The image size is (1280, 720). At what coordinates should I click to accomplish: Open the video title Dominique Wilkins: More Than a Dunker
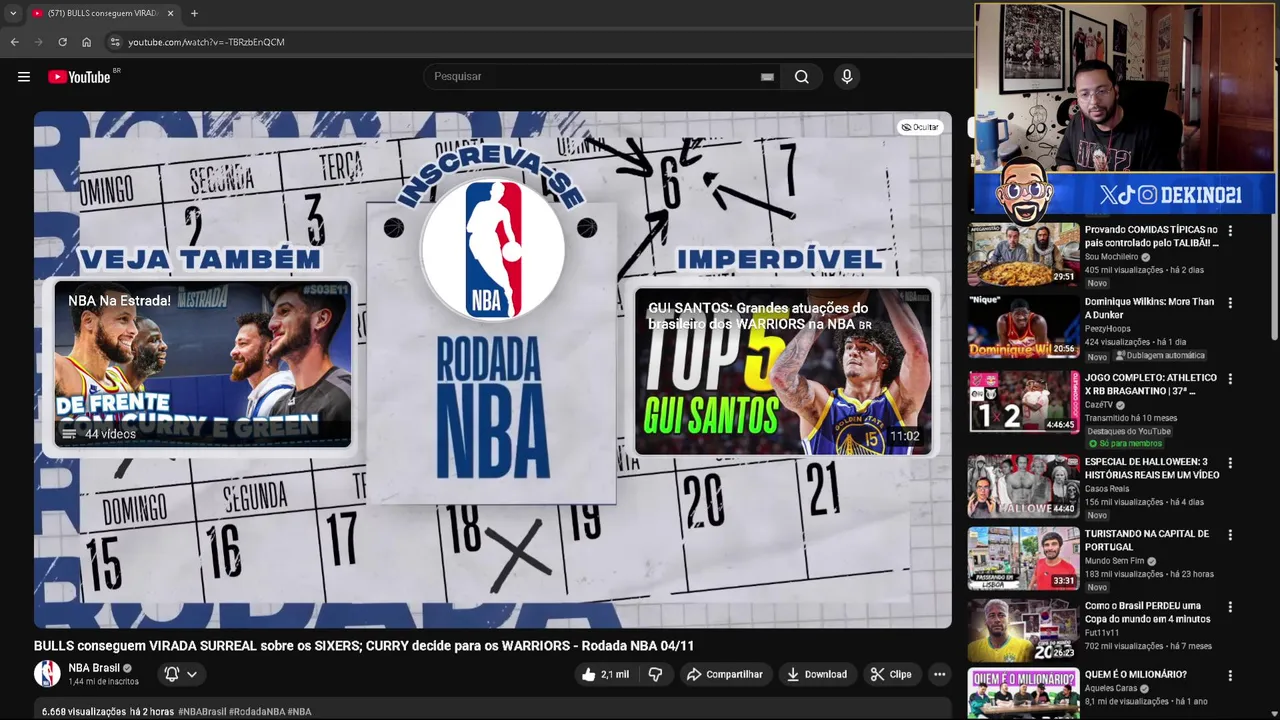(1150, 308)
